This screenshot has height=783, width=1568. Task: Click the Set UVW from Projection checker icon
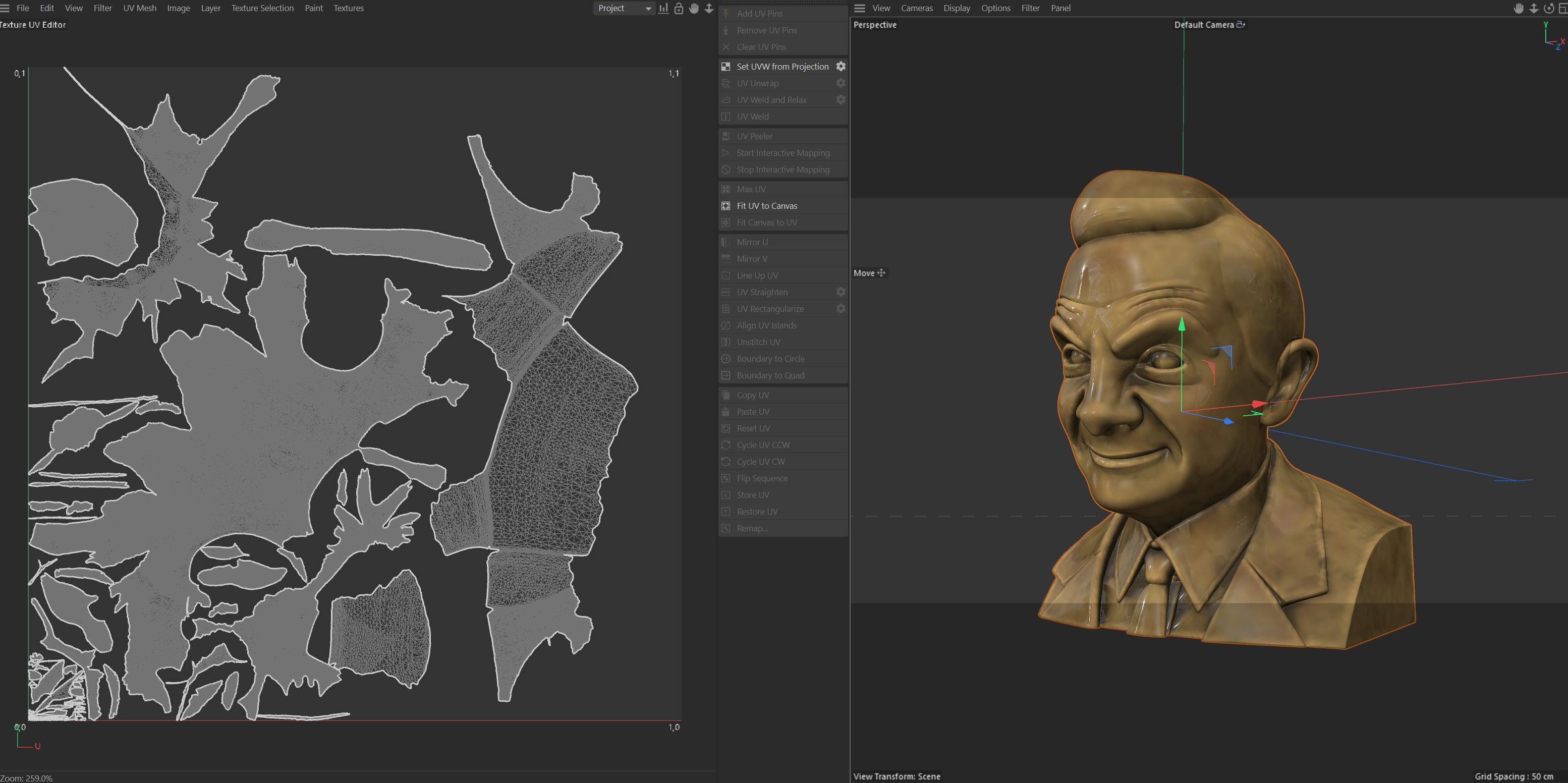tap(725, 67)
